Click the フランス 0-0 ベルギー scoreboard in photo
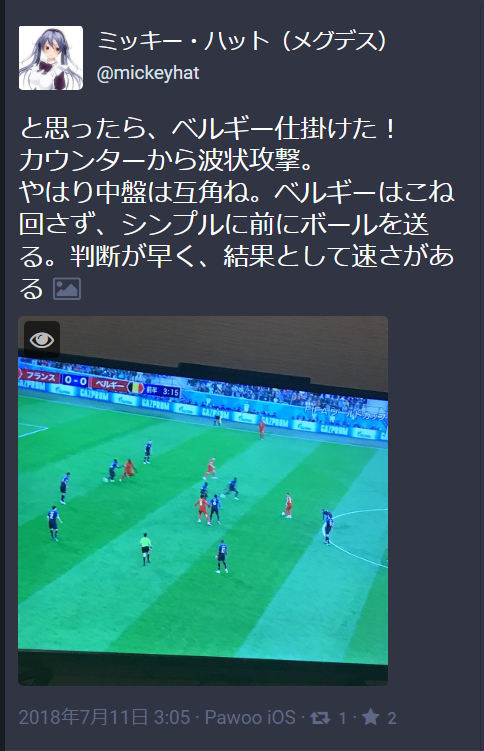The width and height of the screenshot is (484, 751). [x=100, y=383]
